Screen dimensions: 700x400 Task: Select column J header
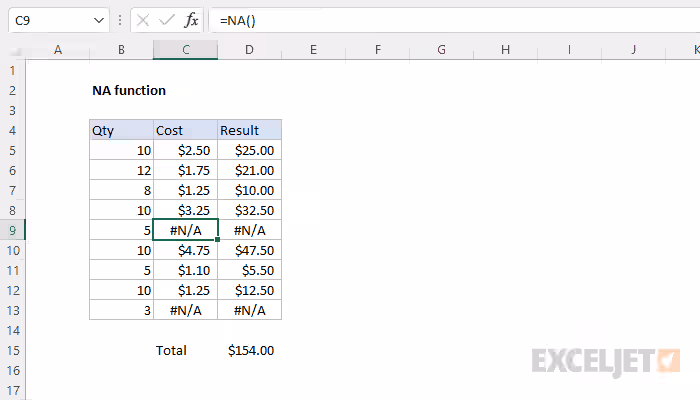[x=633, y=50]
